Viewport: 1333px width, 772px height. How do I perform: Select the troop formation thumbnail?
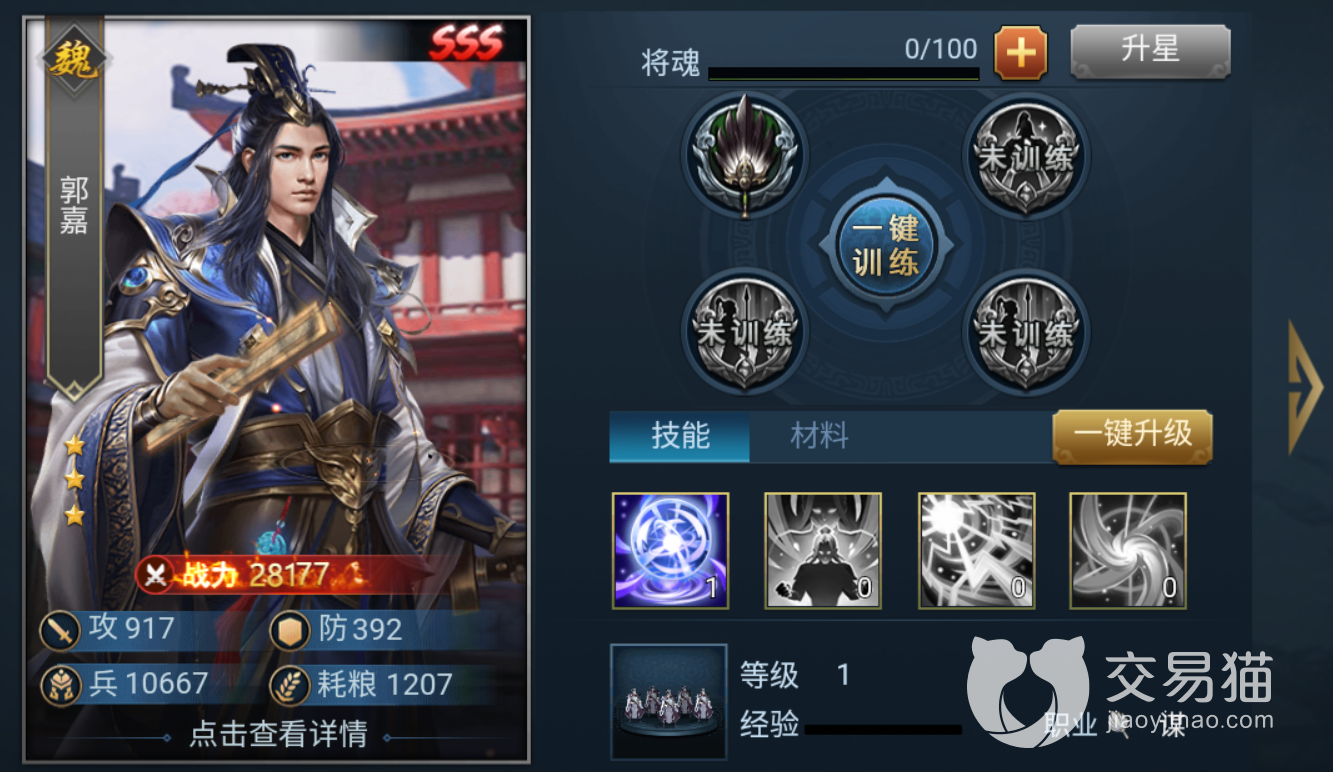[x=669, y=703]
